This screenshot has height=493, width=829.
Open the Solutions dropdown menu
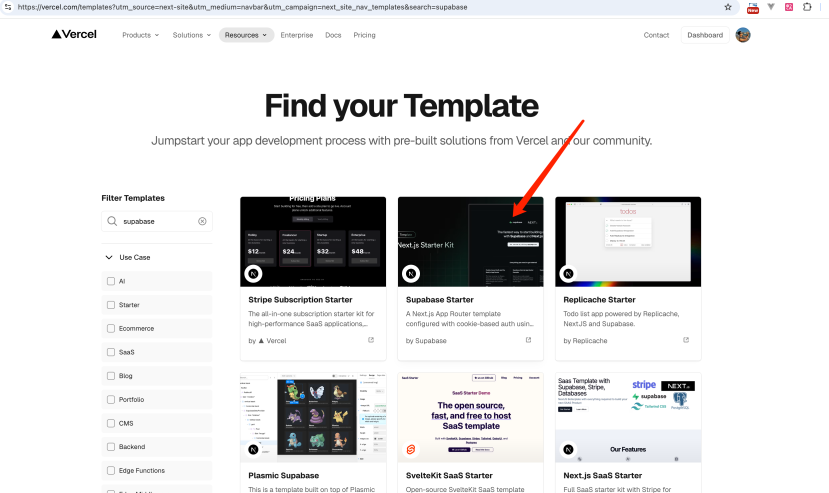coord(191,35)
